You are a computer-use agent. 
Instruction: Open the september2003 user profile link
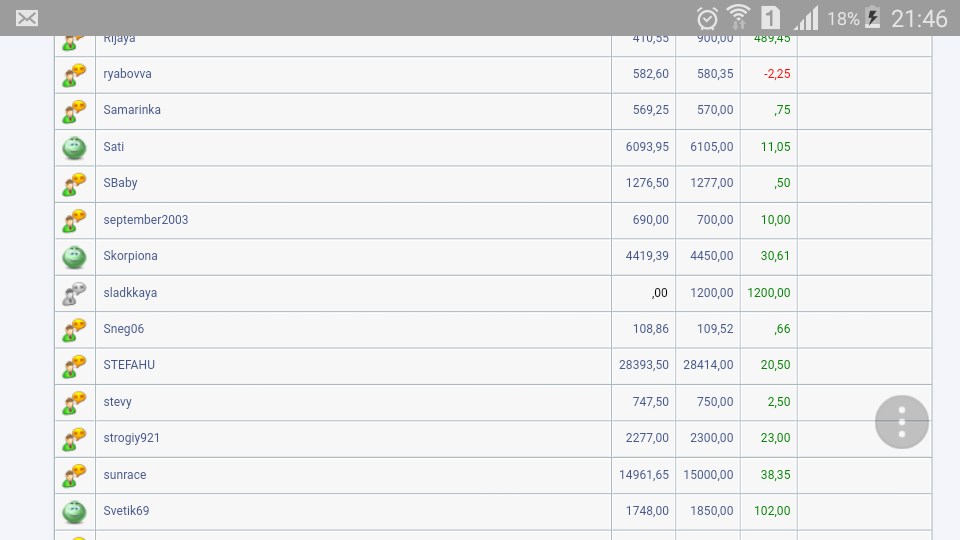tap(146, 220)
